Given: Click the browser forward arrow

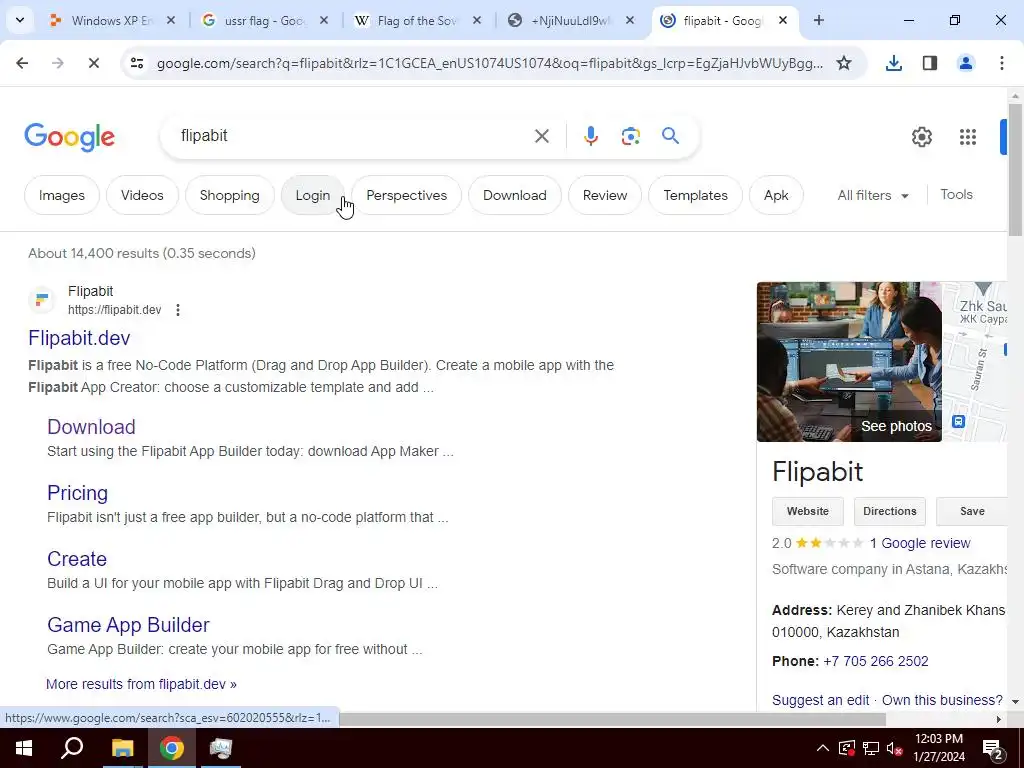Looking at the screenshot, I should [58, 63].
